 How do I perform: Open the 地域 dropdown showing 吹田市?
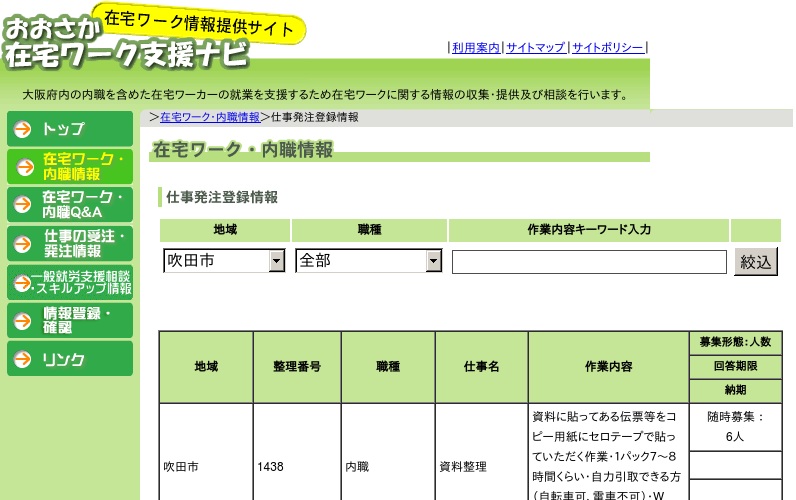point(225,261)
